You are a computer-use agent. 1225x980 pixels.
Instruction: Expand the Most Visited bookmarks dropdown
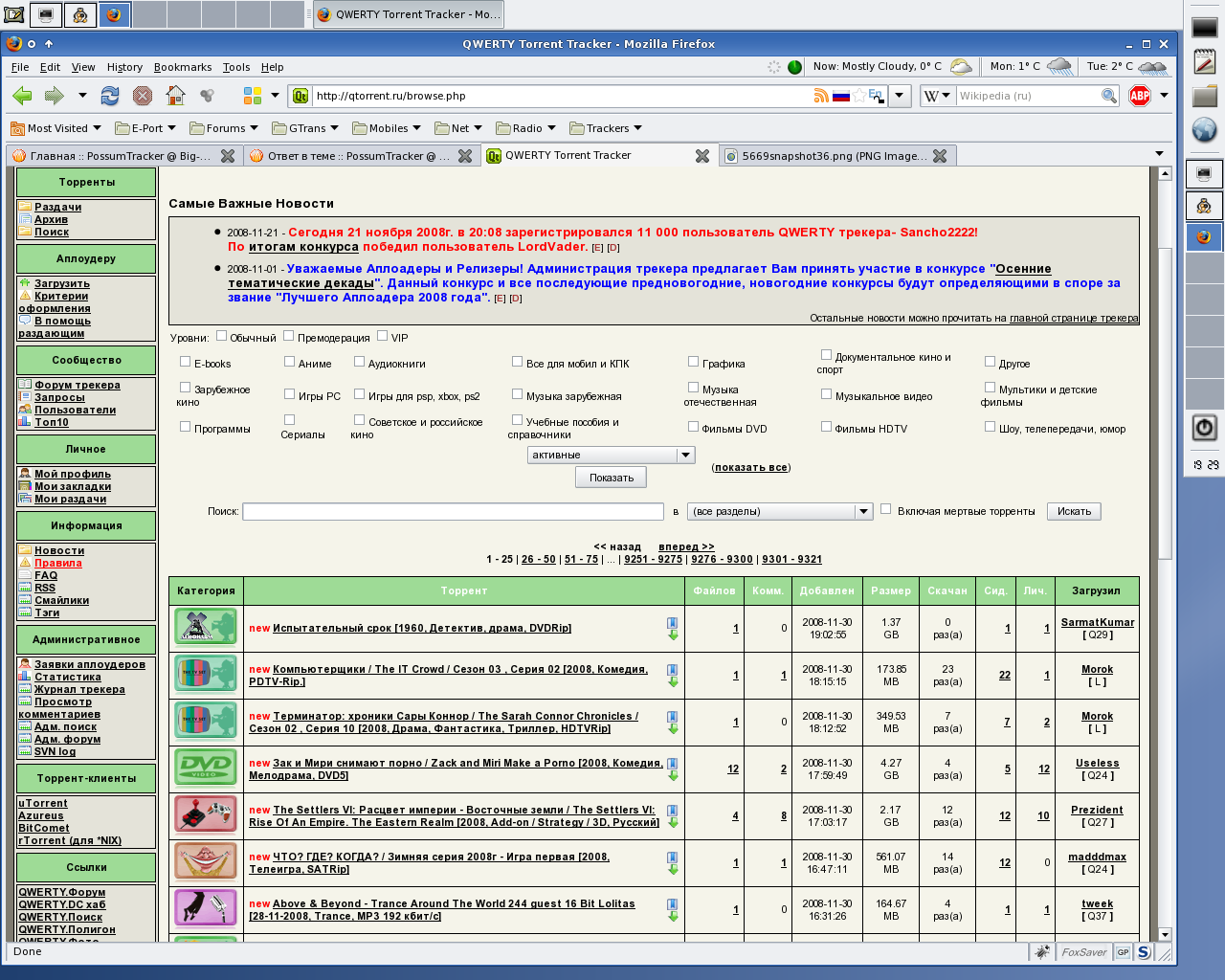pos(56,128)
